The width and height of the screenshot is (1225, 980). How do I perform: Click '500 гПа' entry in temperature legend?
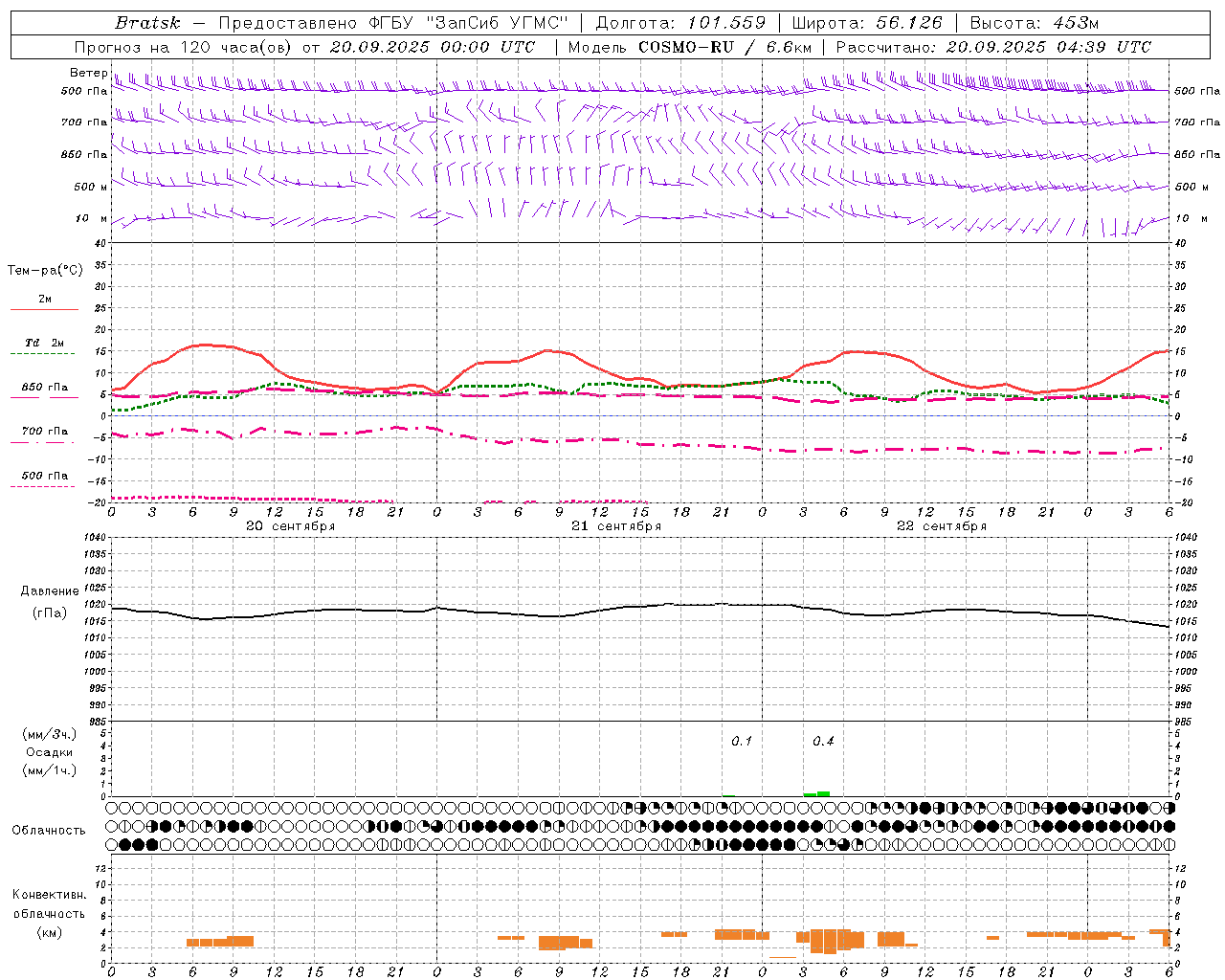point(45,476)
